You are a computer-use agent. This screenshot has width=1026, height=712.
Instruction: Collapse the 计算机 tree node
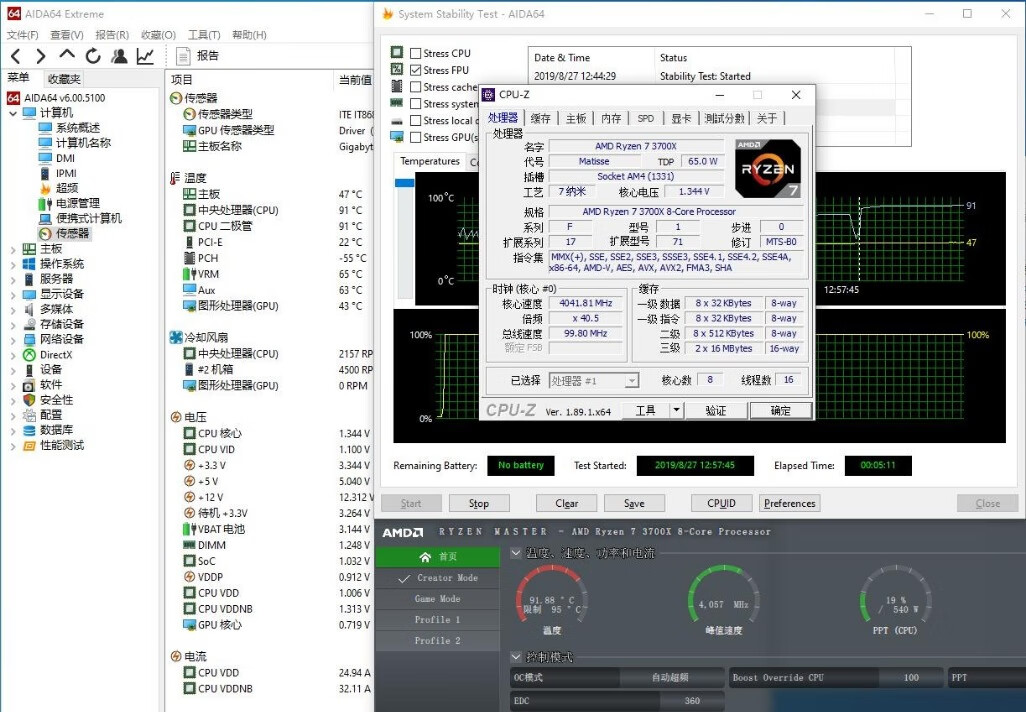pos(13,113)
